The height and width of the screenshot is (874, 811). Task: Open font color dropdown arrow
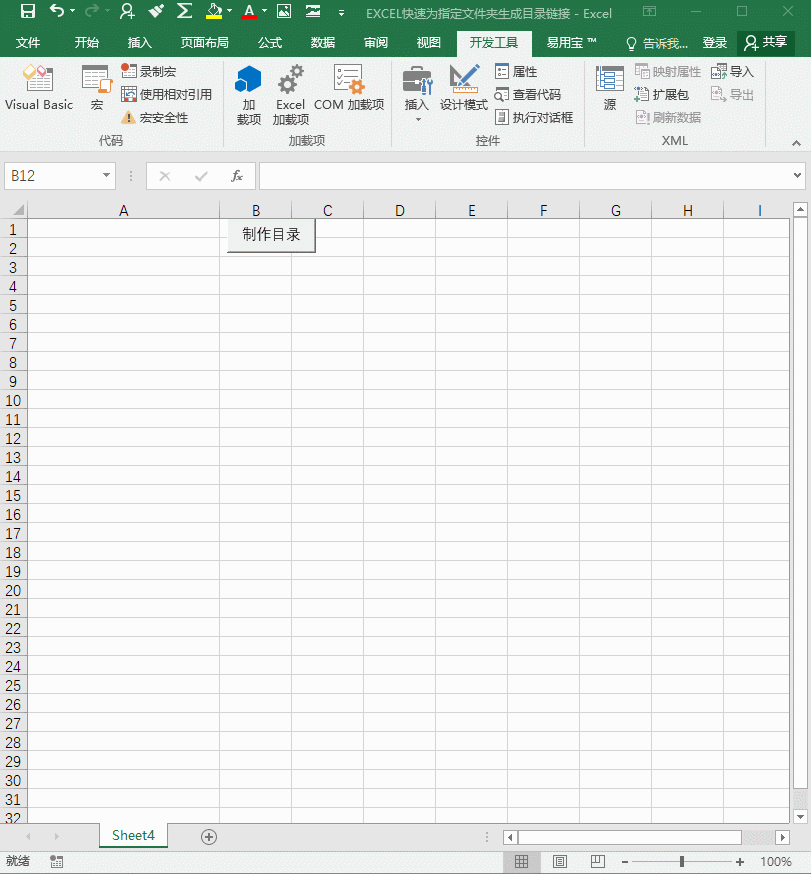(264, 11)
